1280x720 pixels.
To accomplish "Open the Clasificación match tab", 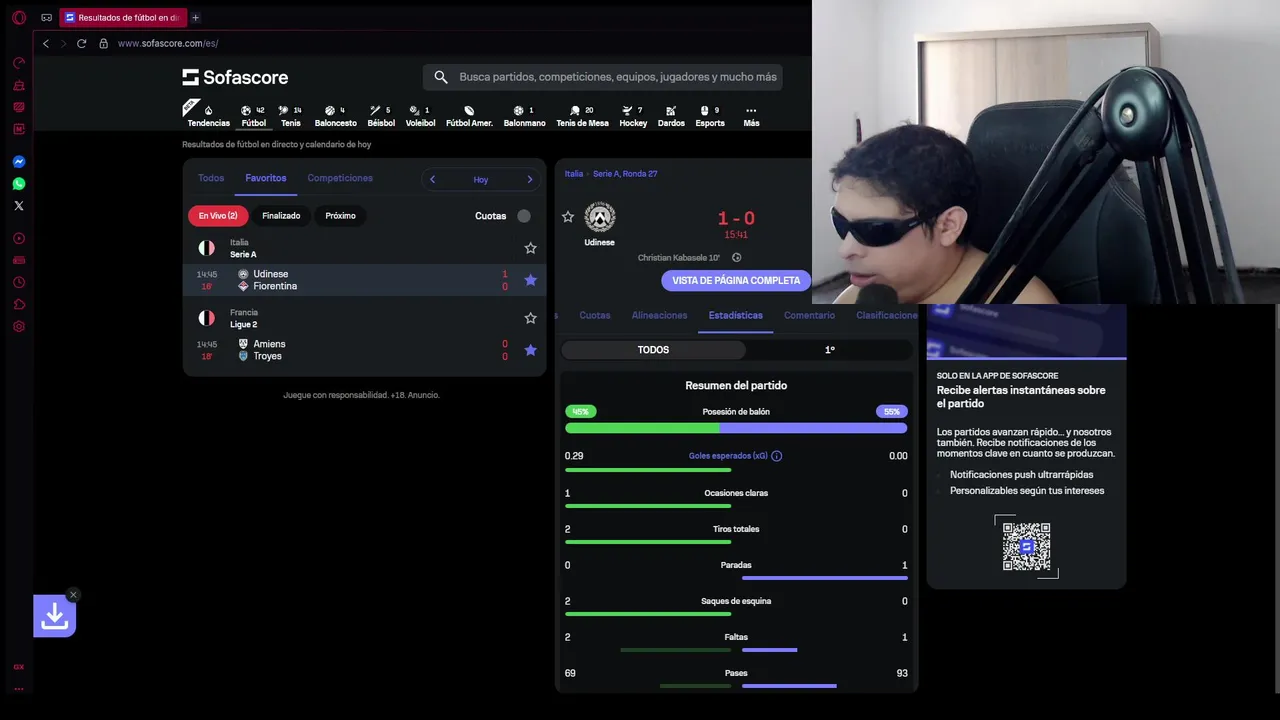I will [x=886, y=315].
